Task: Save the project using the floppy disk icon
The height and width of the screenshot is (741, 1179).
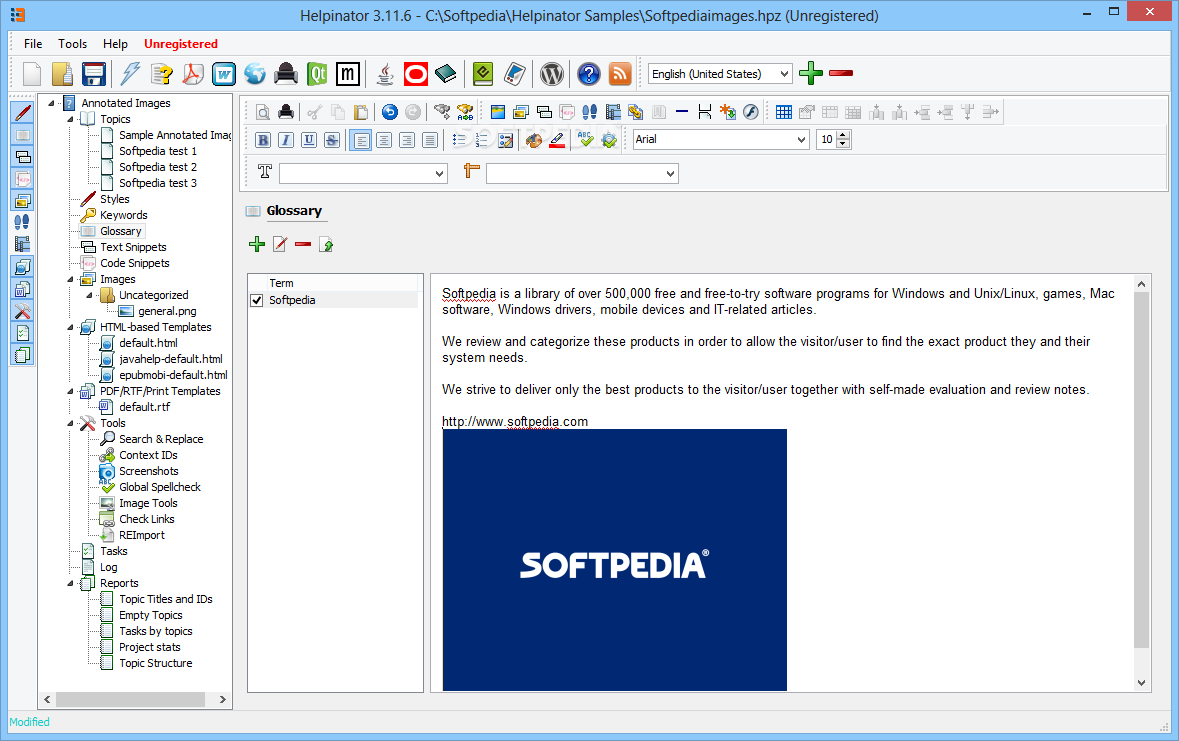Action: click(x=94, y=74)
